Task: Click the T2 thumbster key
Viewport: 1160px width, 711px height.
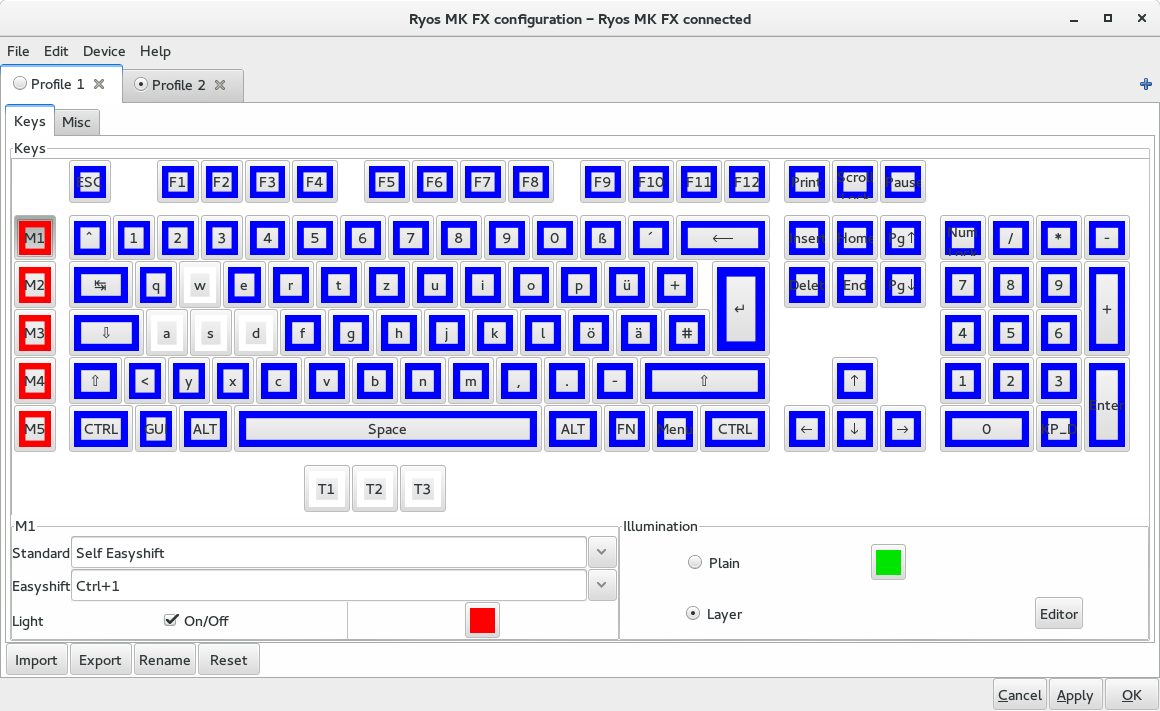Action: pyautogui.click(x=374, y=489)
